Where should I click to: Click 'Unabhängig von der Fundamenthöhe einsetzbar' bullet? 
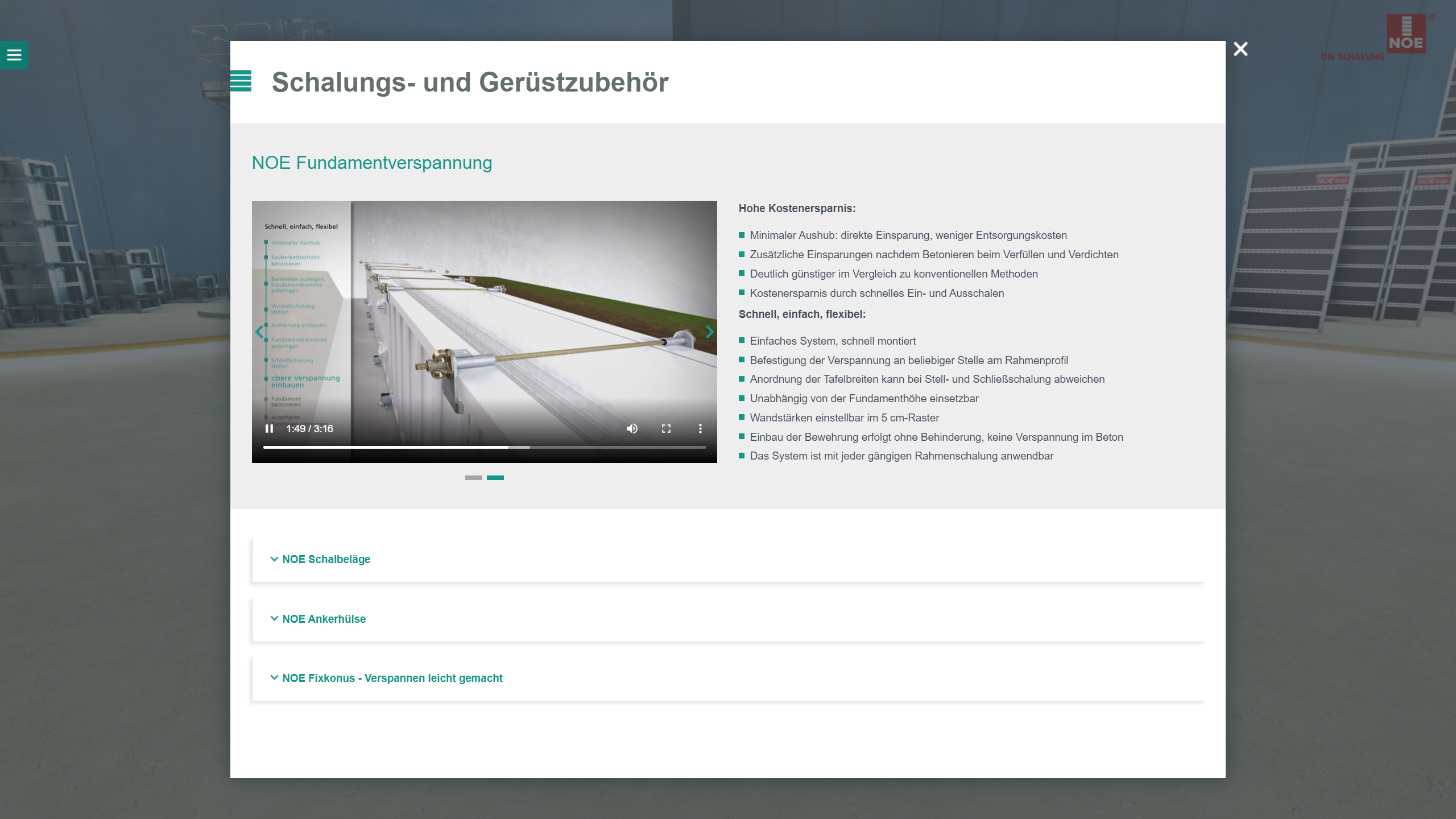click(x=864, y=399)
